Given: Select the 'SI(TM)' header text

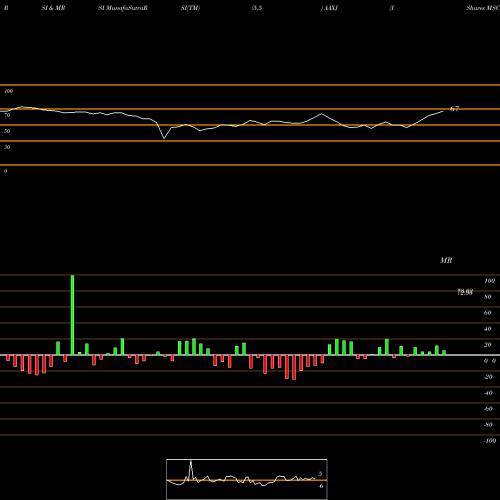Looking at the screenshot, I should [190, 8].
